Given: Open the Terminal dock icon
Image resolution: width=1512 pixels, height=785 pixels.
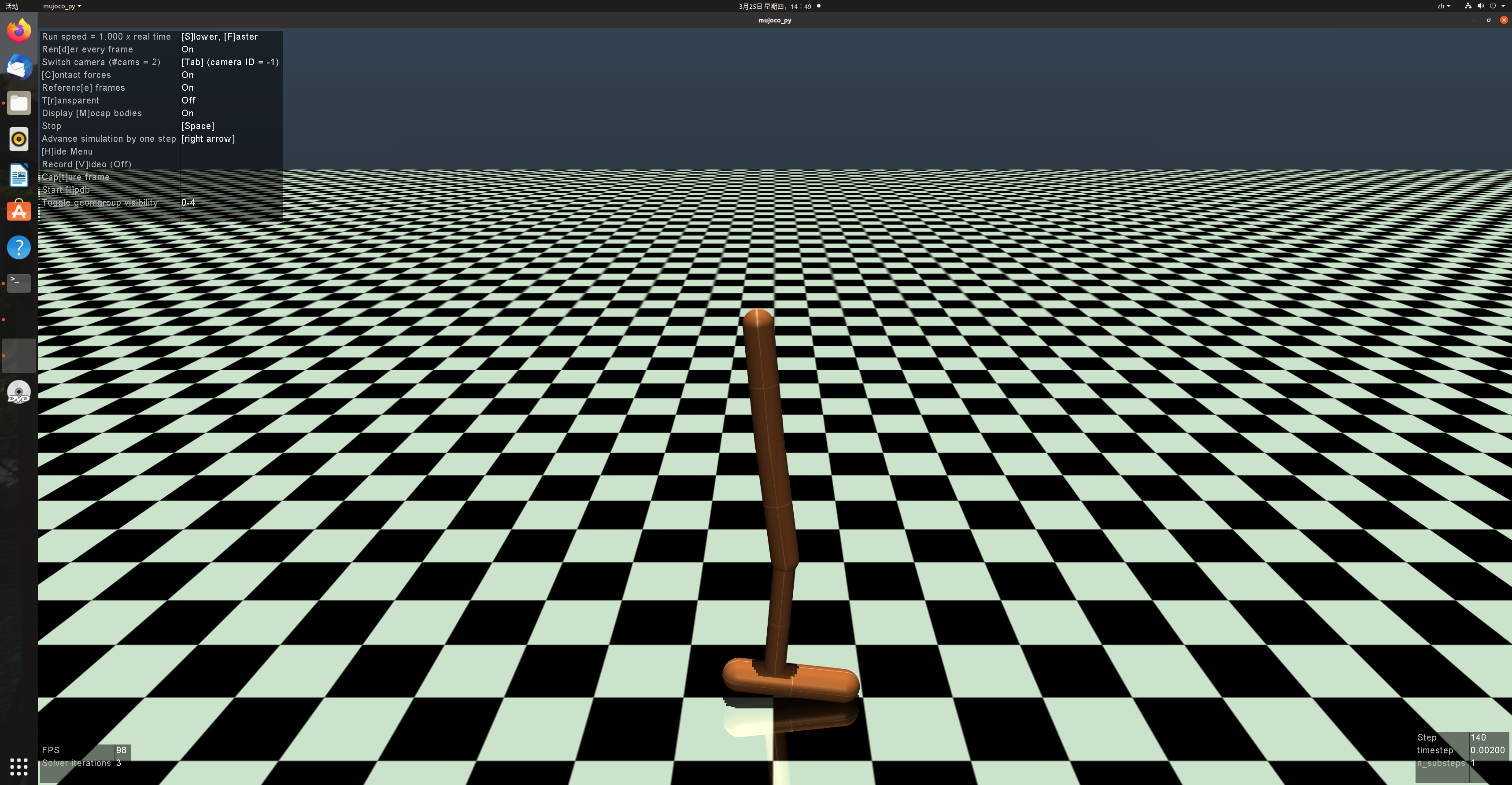Looking at the screenshot, I should point(19,284).
